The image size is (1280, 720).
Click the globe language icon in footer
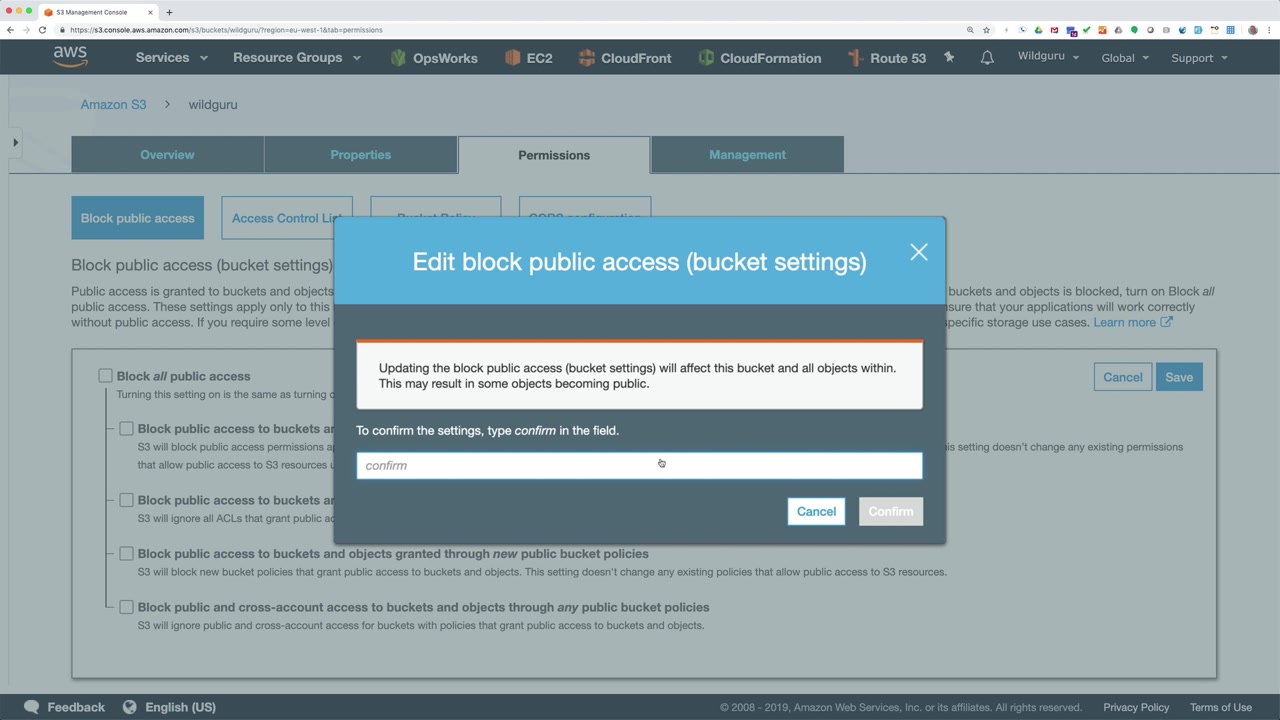coord(129,707)
